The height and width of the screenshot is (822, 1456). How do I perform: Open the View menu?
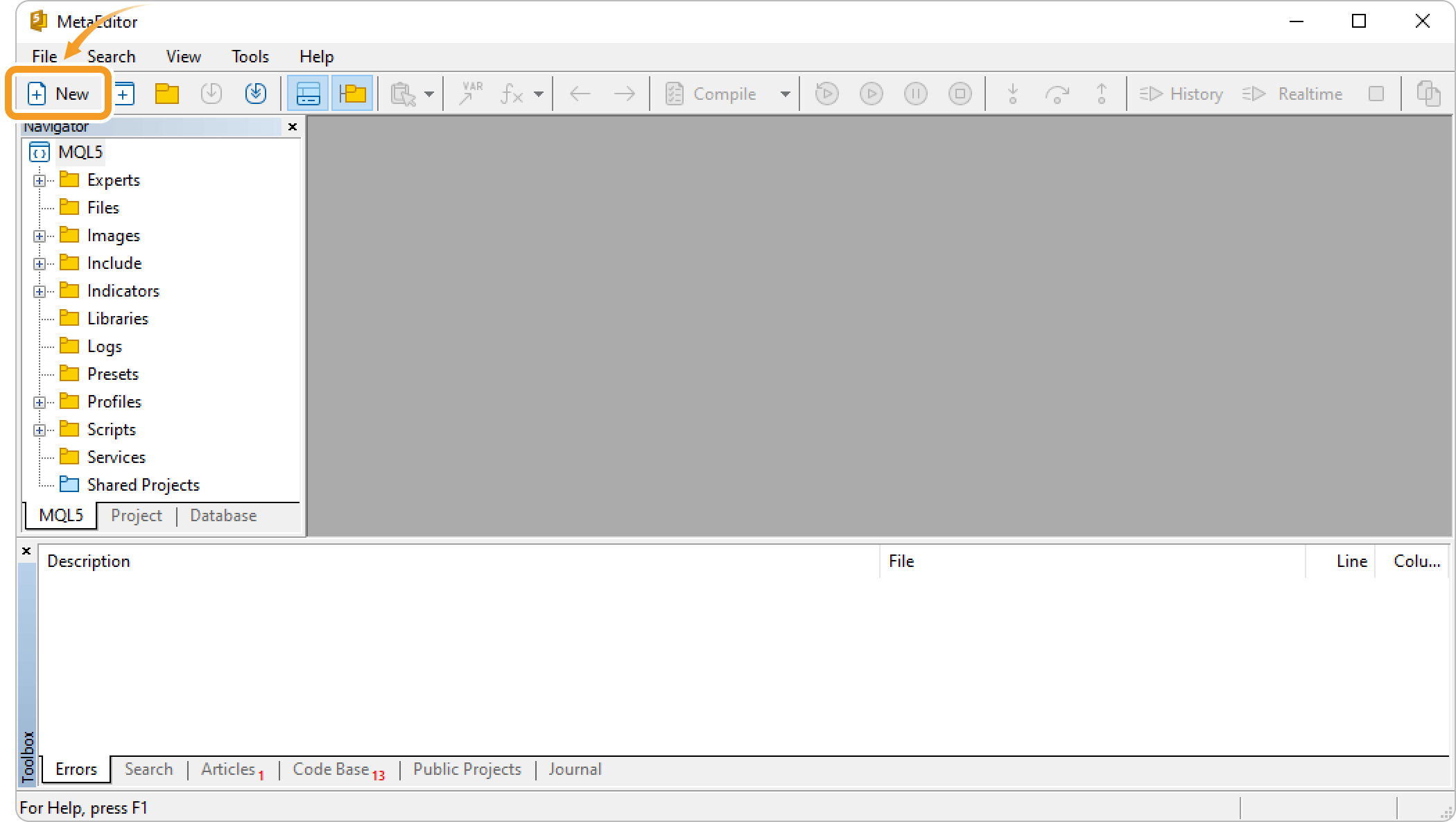pos(184,57)
